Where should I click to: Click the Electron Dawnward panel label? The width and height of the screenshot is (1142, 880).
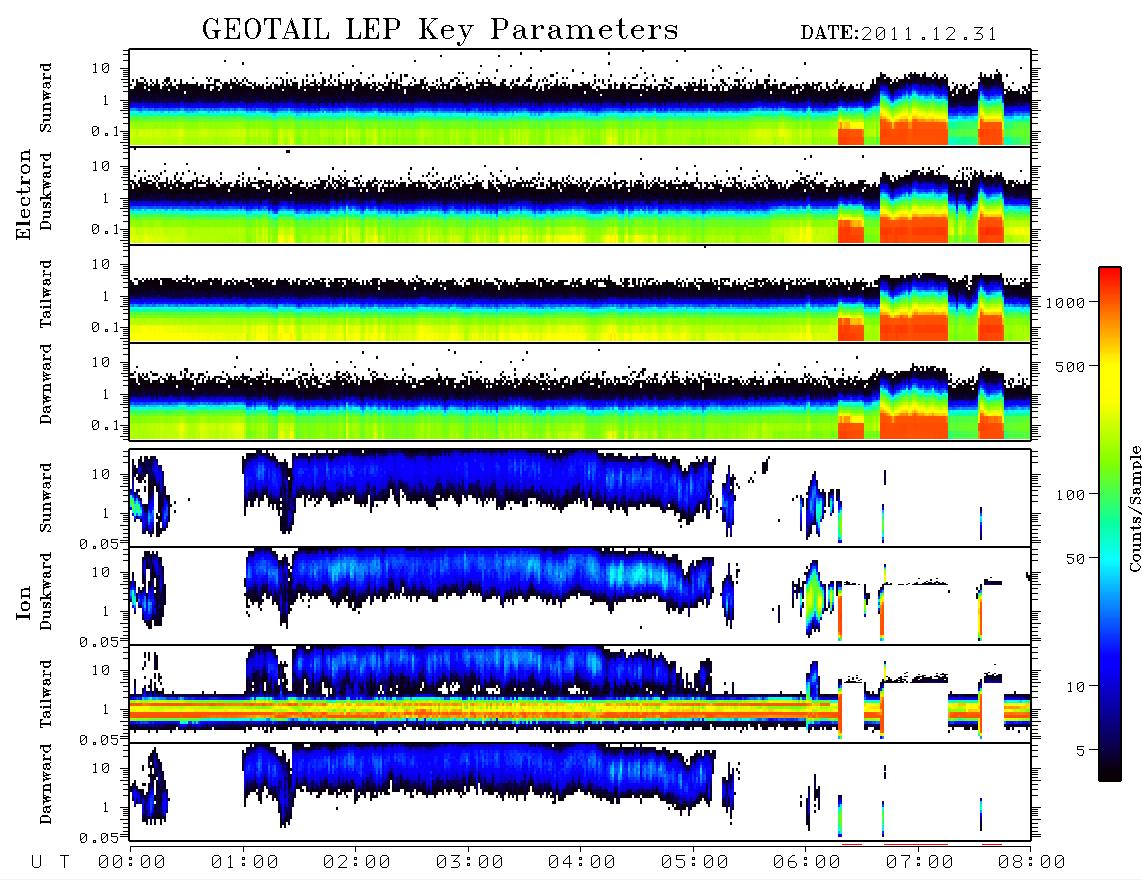pyautogui.click(x=46, y=385)
